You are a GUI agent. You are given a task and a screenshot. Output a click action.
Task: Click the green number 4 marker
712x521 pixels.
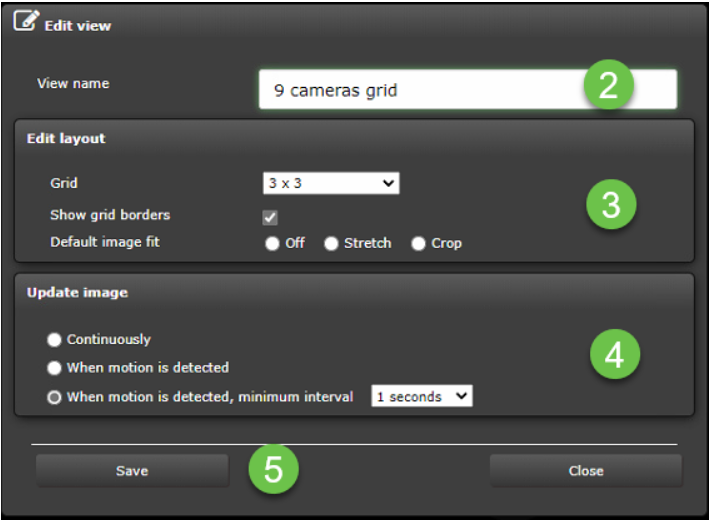tap(614, 356)
